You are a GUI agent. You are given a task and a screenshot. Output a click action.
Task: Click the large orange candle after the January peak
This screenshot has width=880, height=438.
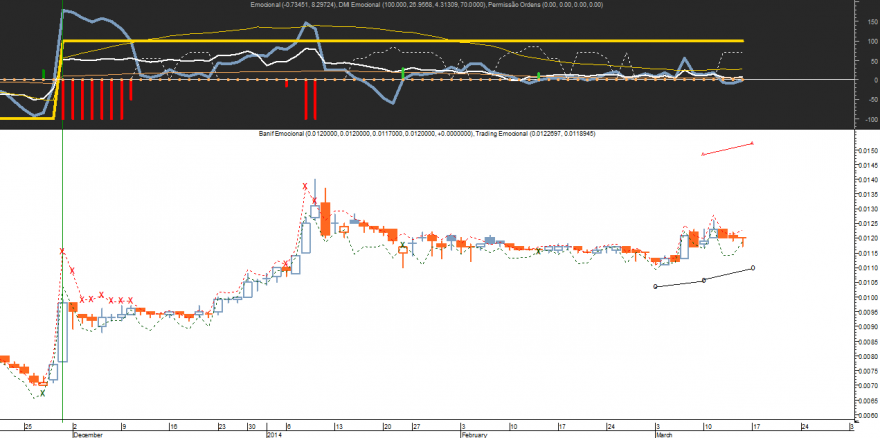pyautogui.click(x=326, y=219)
